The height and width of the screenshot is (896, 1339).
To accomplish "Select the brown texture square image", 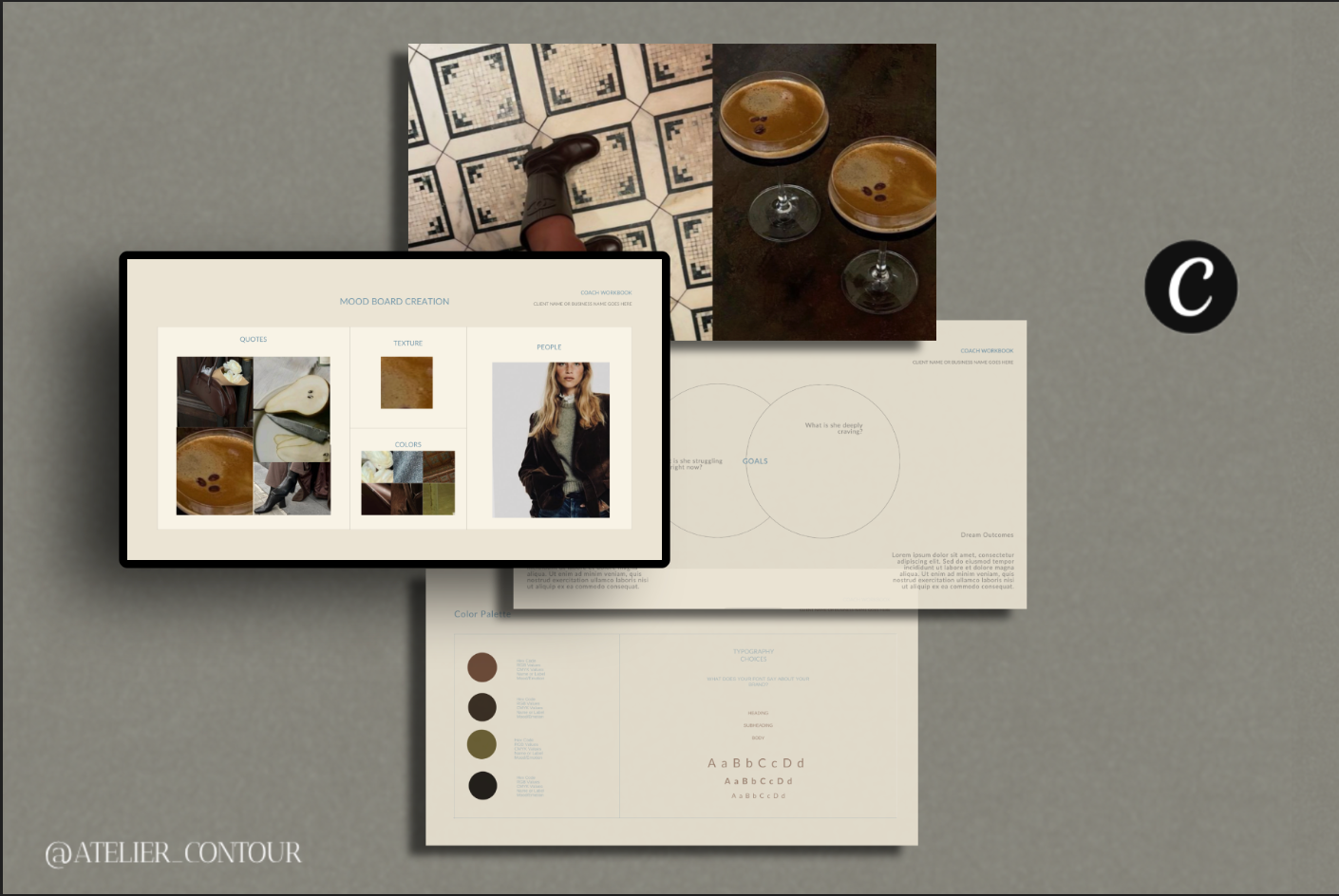I will pos(406,383).
